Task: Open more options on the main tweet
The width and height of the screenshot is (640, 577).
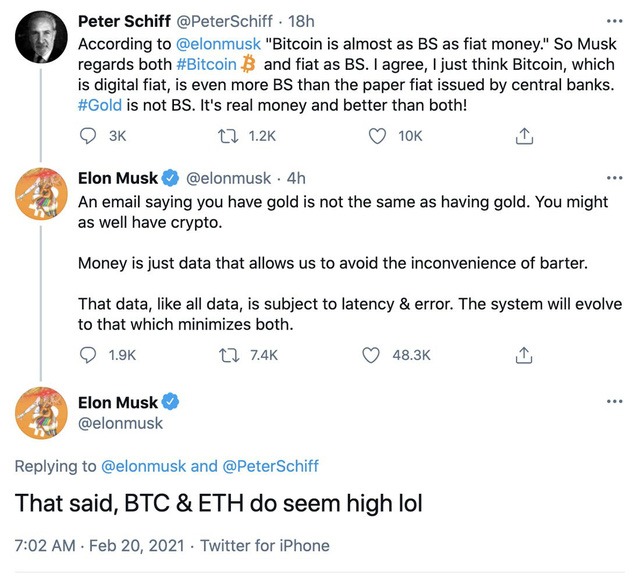Action: coord(614,402)
